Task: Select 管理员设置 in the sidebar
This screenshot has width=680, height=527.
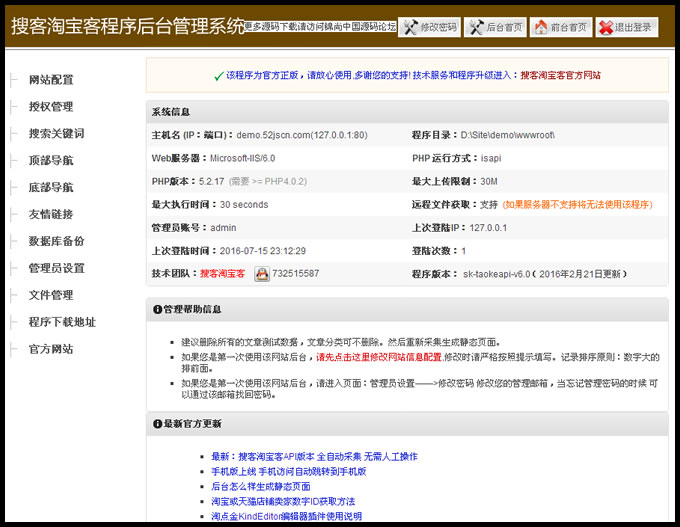Action: coord(57,268)
